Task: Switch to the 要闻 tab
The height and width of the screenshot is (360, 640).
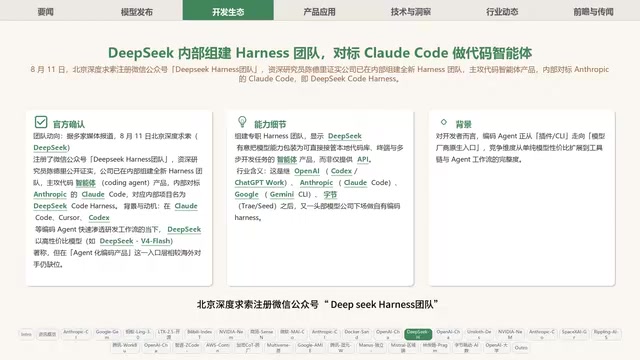Action: pyautogui.click(x=46, y=11)
